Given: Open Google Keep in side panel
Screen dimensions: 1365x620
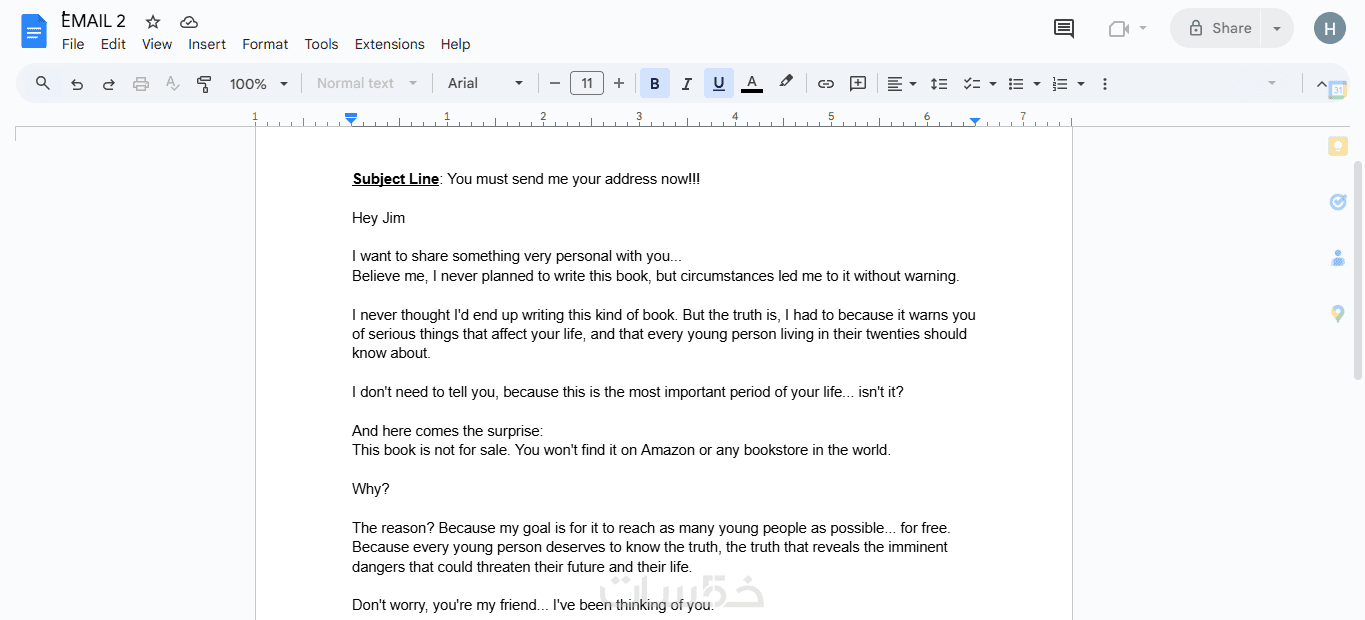Looking at the screenshot, I should pyautogui.click(x=1338, y=146).
